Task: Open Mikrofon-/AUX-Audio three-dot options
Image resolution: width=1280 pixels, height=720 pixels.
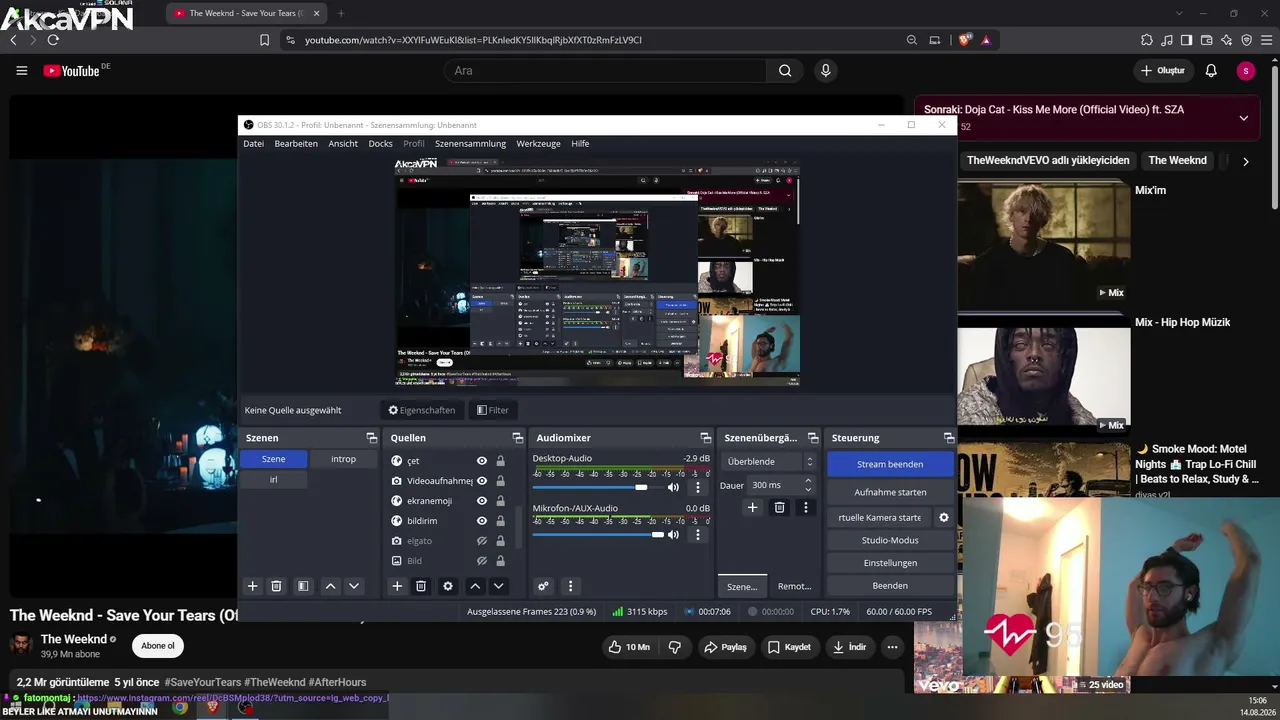Action: [698, 535]
